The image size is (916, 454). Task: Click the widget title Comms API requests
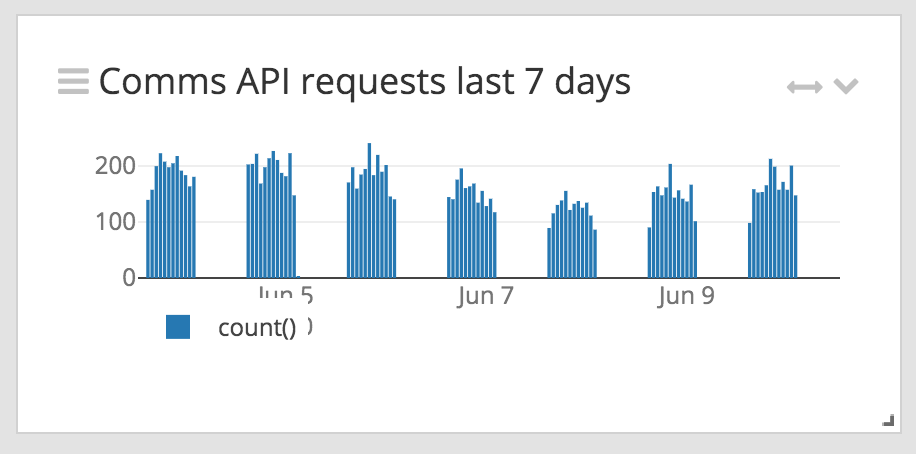click(x=365, y=82)
